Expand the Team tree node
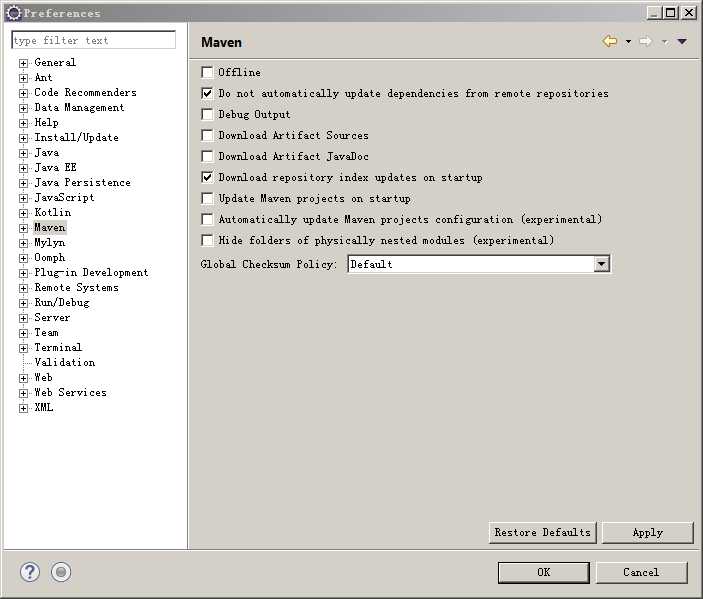The height and width of the screenshot is (599, 703). click(x=23, y=333)
